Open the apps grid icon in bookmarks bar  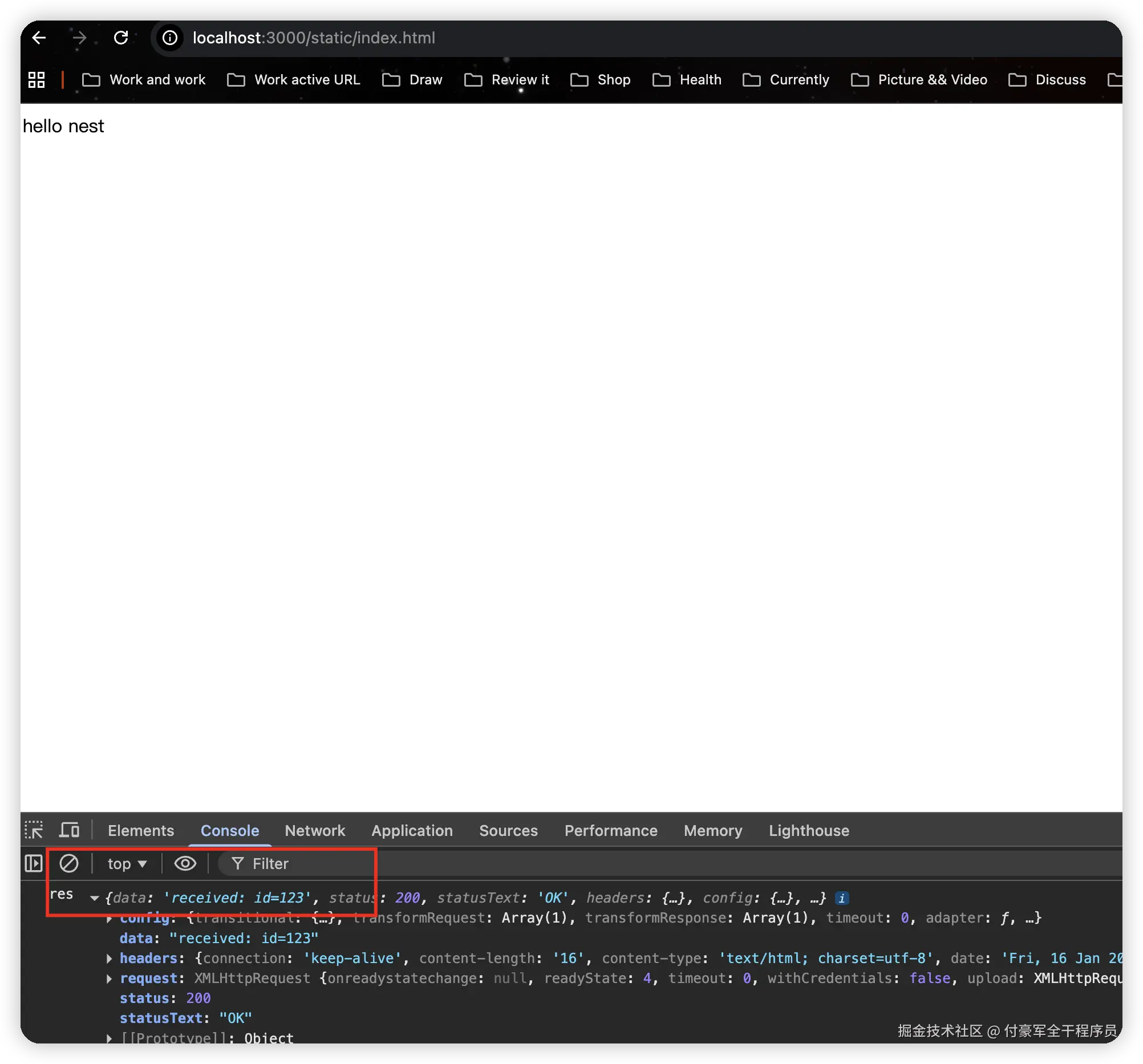pos(37,80)
